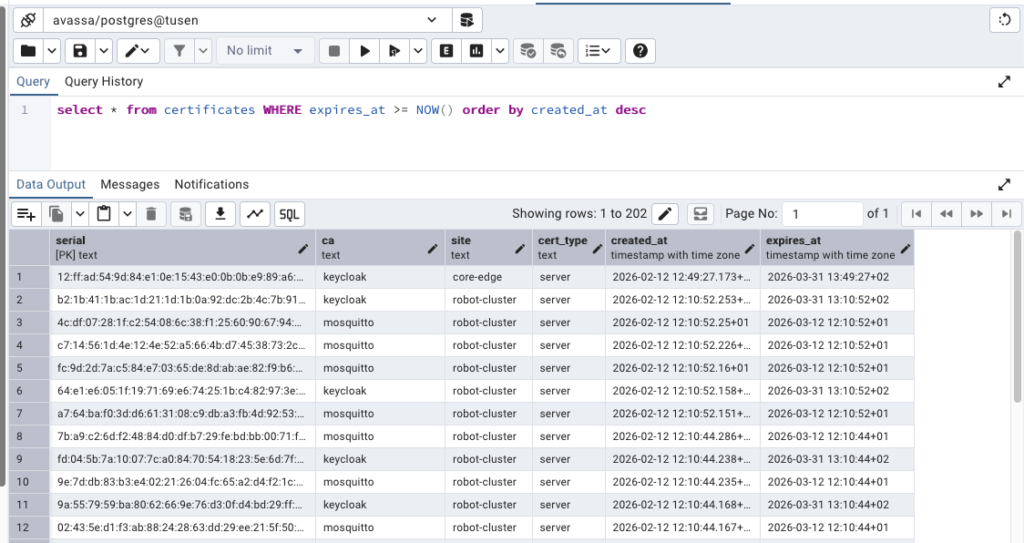This screenshot has width=1024, height=543.
Task: Click the Explain Analyze chart icon
Action: pos(477,50)
